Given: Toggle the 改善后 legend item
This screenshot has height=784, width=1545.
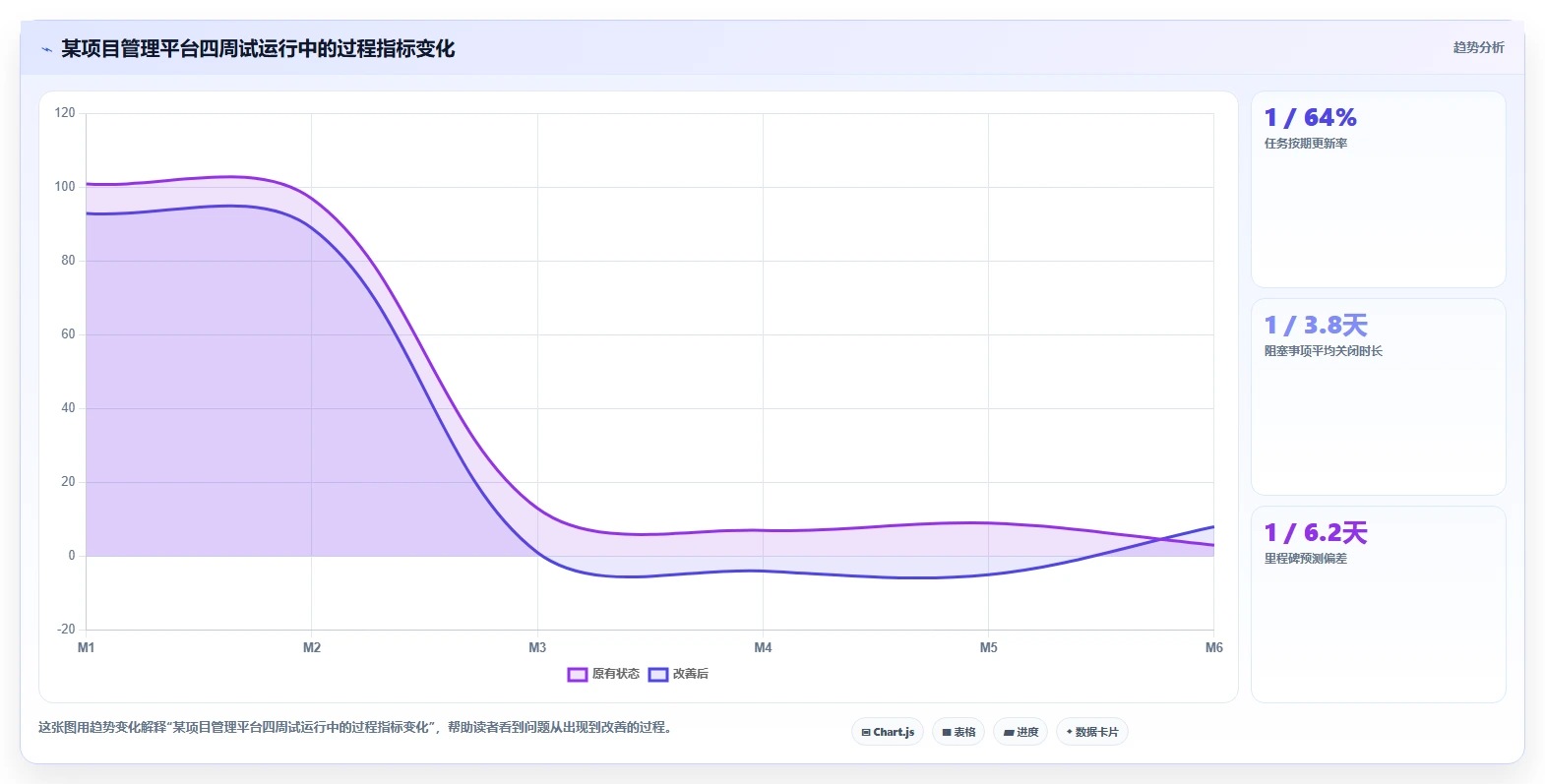Looking at the screenshot, I should (x=678, y=674).
